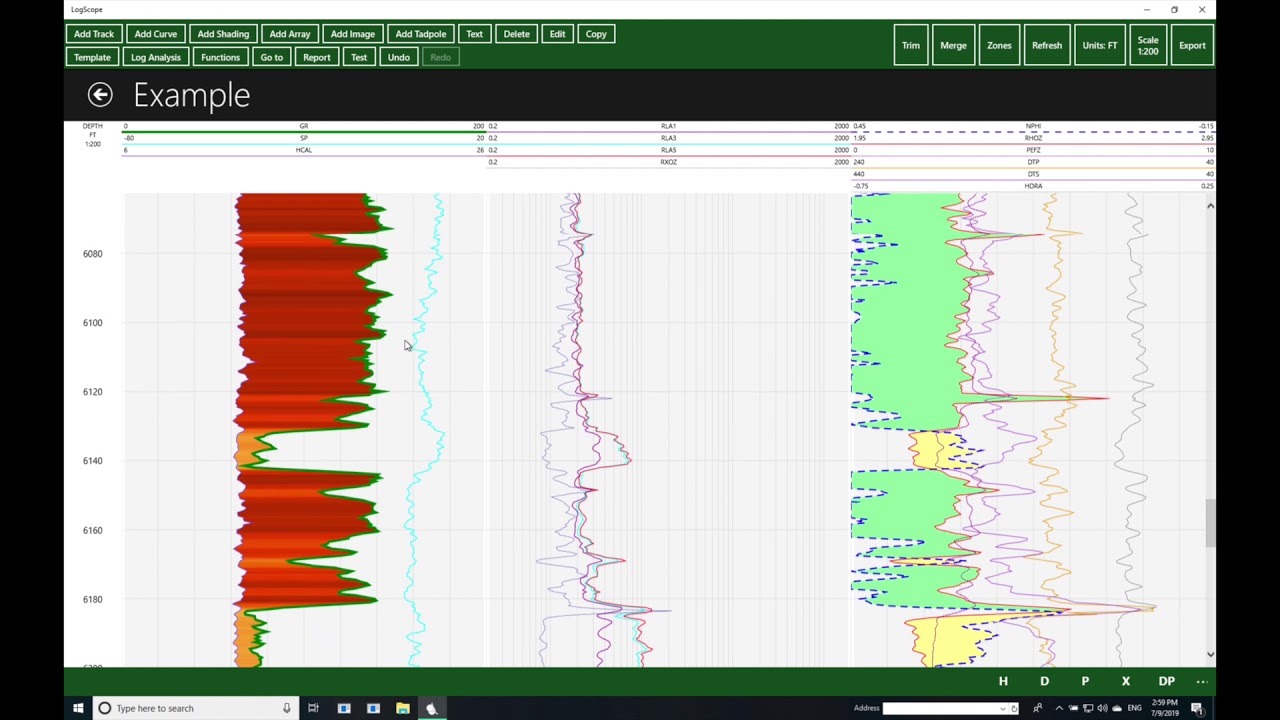Screen dimensions: 1280x720
Task: Click the Go to button
Action: [x=272, y=57]
